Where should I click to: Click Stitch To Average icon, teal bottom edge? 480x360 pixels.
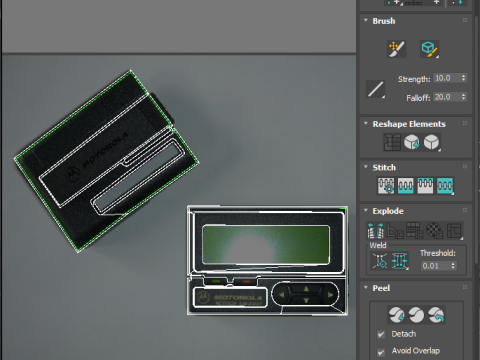(x=405, y=186)
